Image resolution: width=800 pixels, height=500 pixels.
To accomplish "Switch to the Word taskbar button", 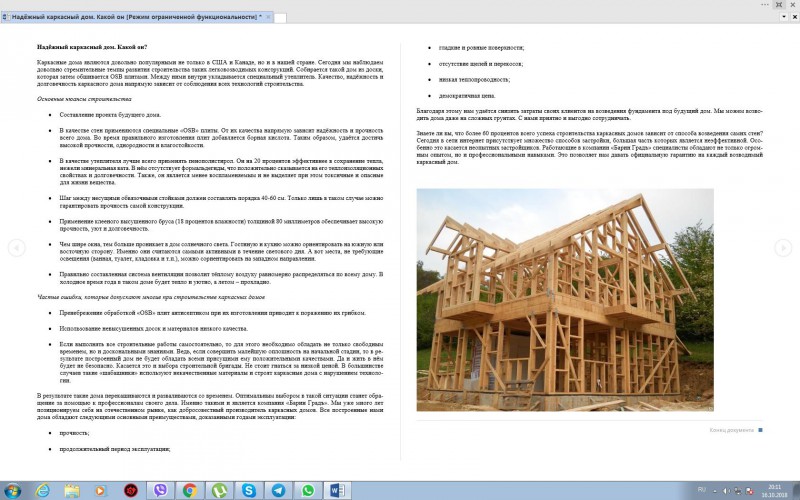I will 338,491.
